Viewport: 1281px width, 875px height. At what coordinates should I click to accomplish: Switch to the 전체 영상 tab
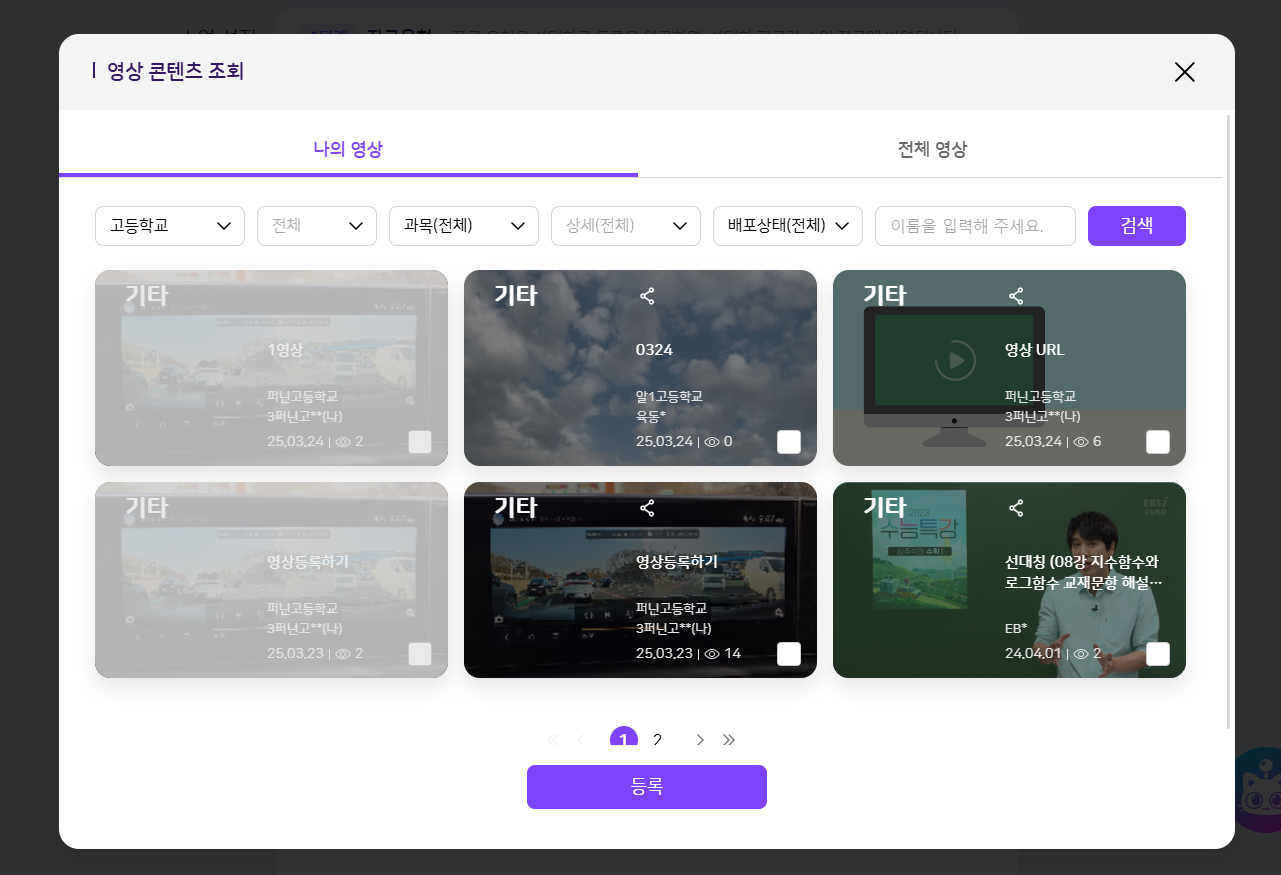coord(932,150)
